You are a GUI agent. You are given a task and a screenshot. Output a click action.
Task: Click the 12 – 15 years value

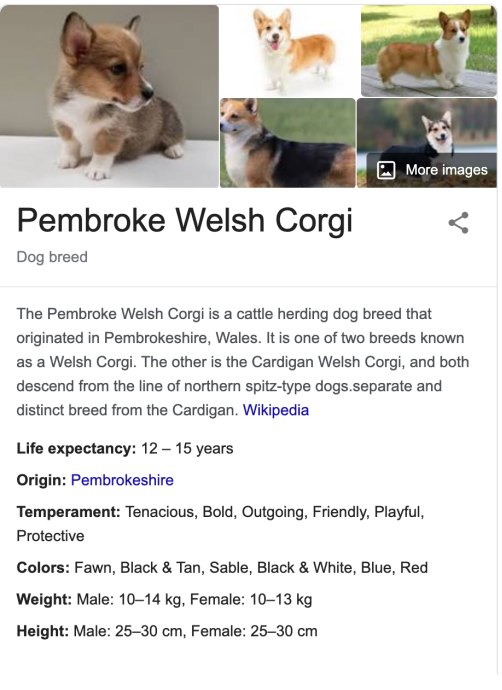187,448
